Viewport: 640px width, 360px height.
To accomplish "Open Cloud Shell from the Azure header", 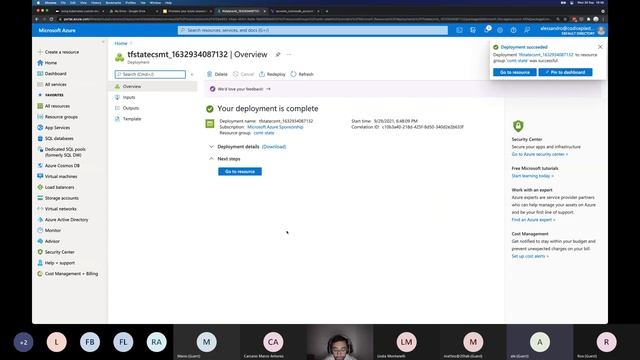I will tap(459, 30).
